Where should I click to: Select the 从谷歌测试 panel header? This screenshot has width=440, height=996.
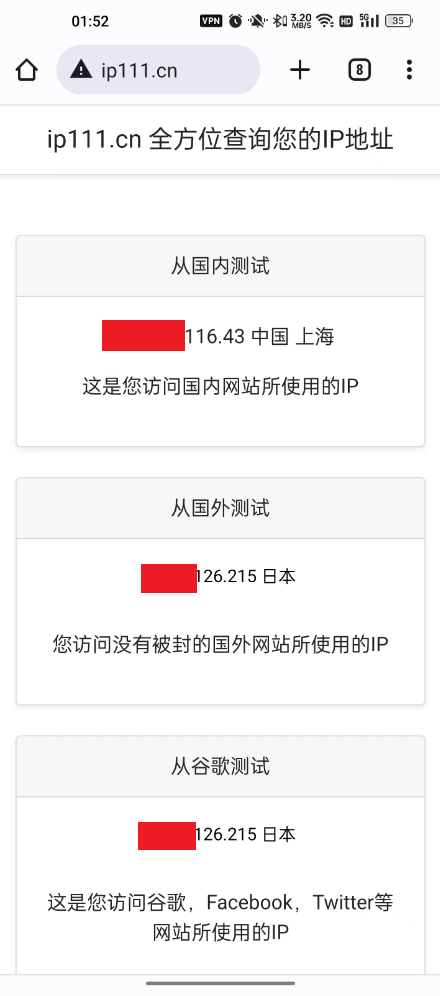coord(220,766)
